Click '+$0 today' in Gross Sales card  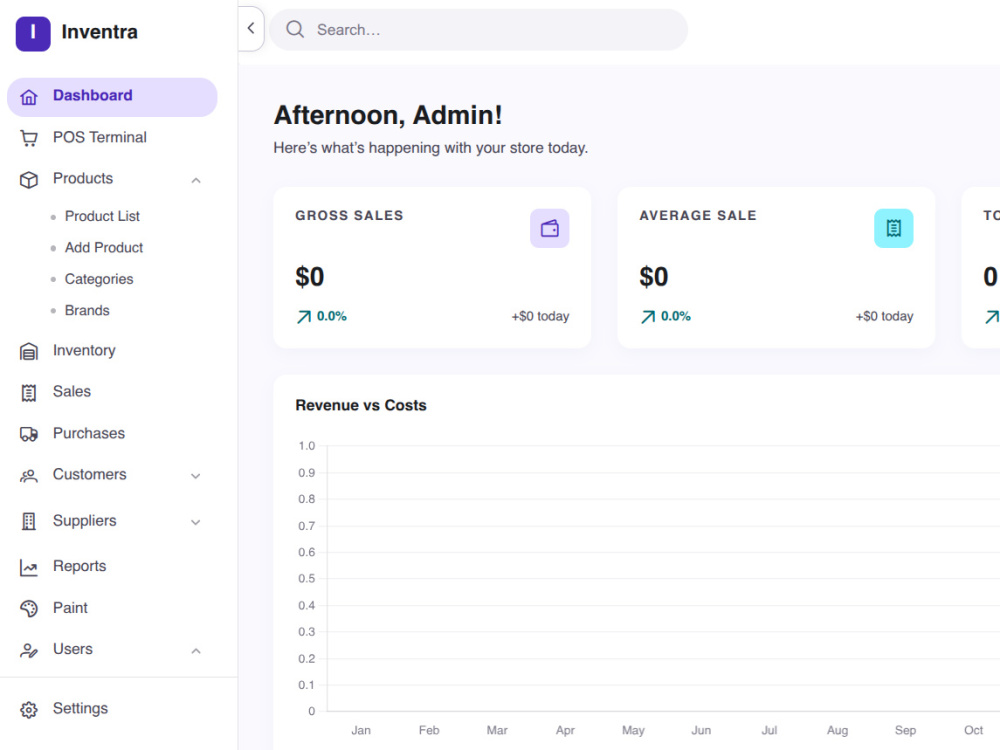(540, 316)
